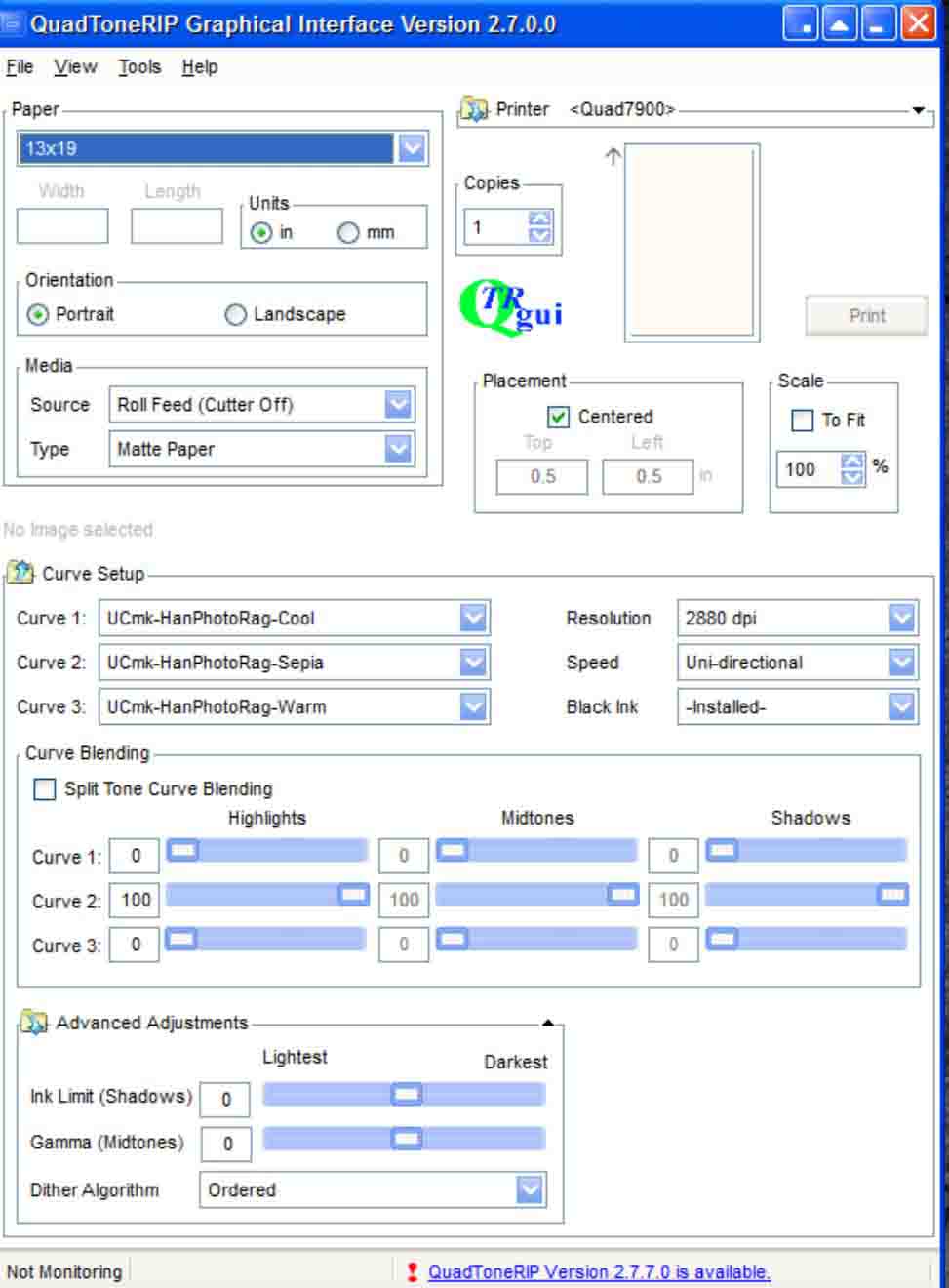Choose Landscape orientation
The image size is (949, 1288).
point(235,314)
